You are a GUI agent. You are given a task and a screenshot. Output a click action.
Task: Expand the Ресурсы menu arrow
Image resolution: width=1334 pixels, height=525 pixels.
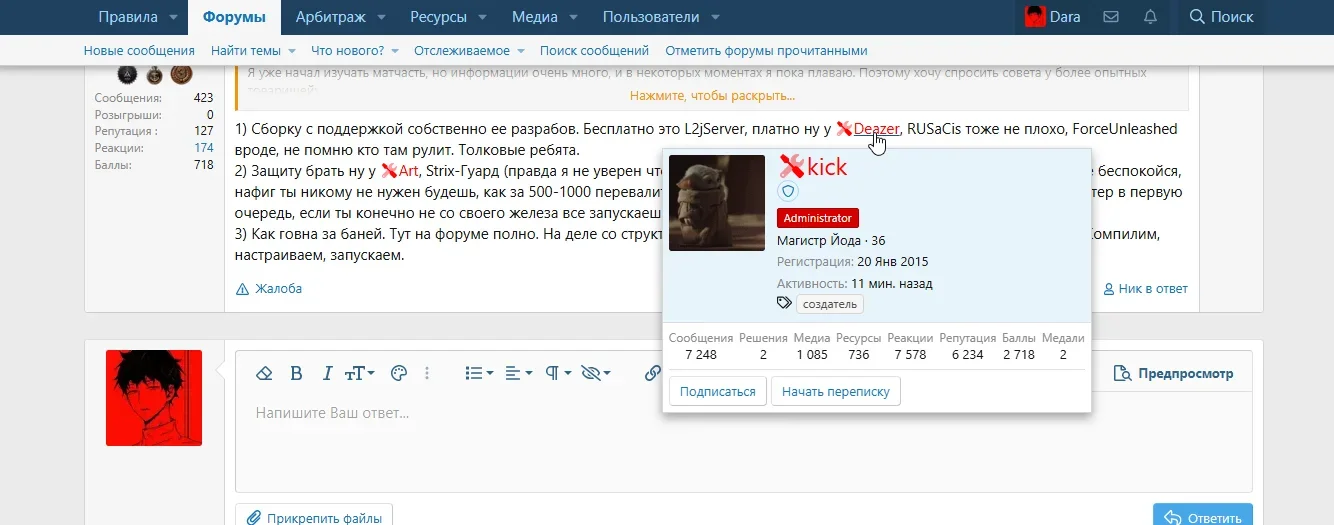pos(481,17)
